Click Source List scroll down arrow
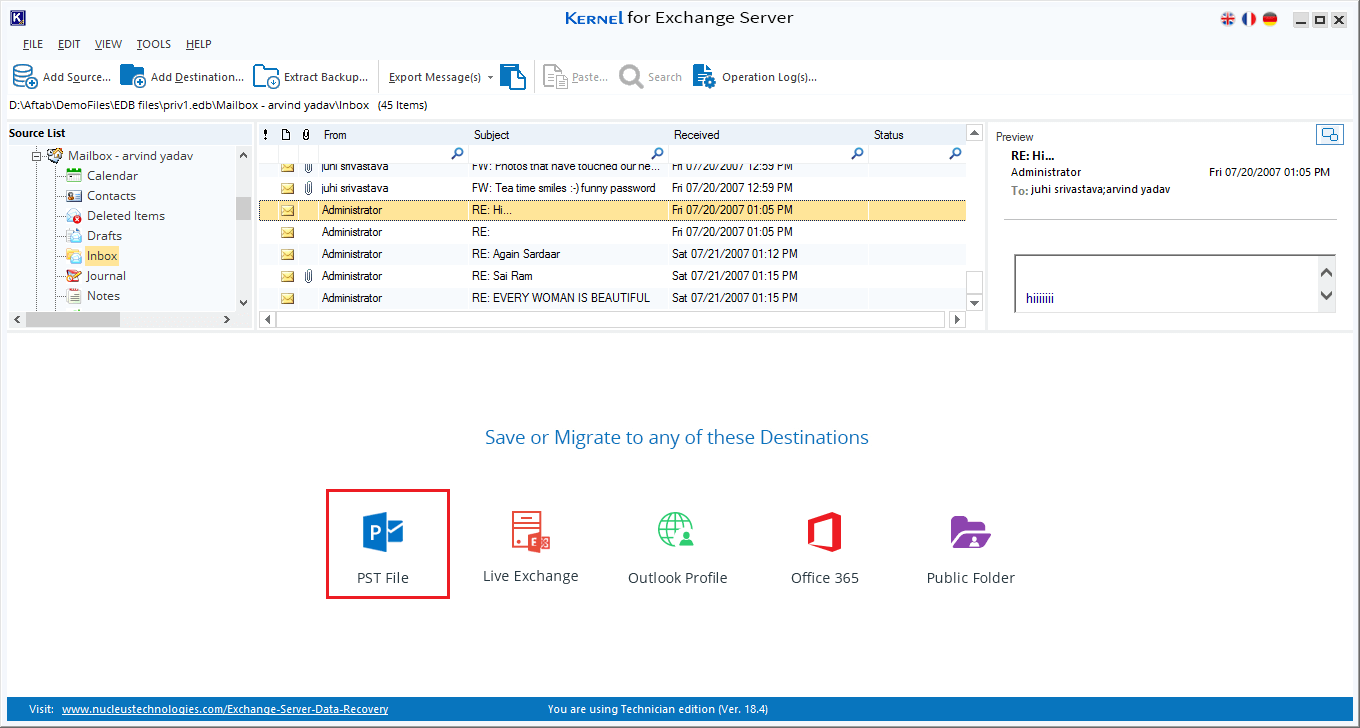The width and height of the screenshot is (1360, 728). click(x=243, y=302)
